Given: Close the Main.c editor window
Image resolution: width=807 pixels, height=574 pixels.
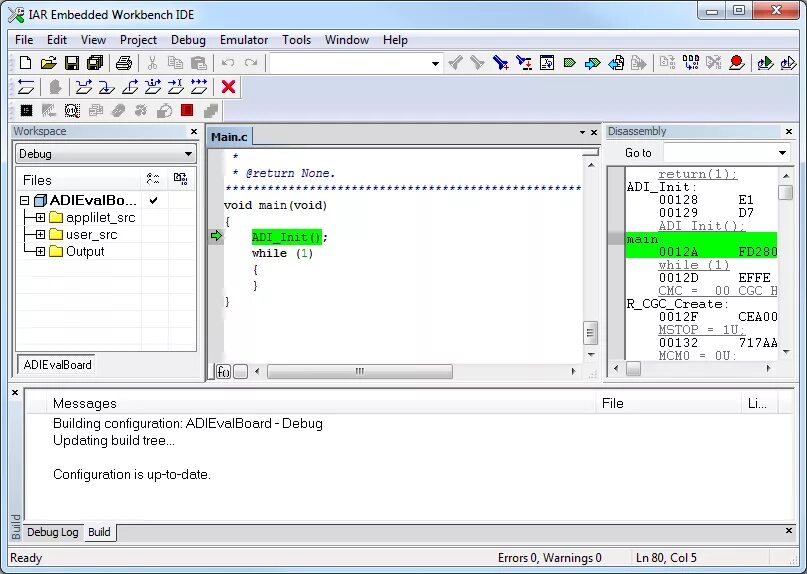Looking at the screenshot, I should click(593, 132).
